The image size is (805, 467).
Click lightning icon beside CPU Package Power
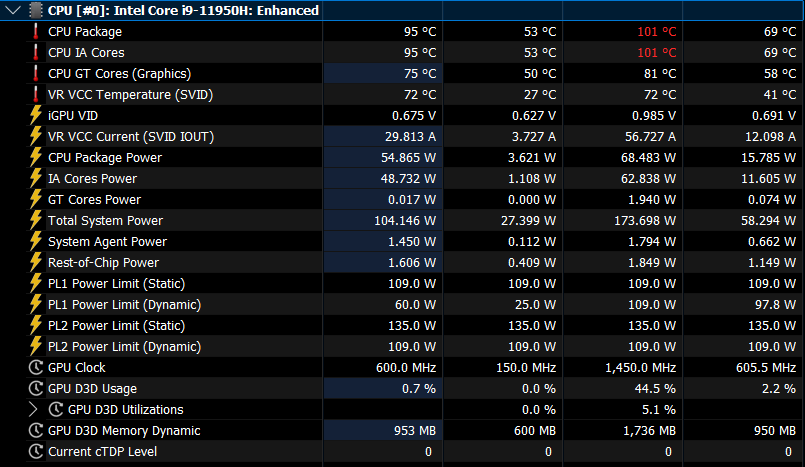pos(35,158)
